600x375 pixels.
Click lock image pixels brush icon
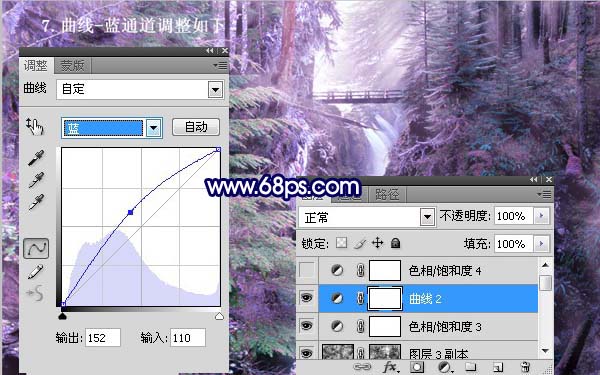359,243
